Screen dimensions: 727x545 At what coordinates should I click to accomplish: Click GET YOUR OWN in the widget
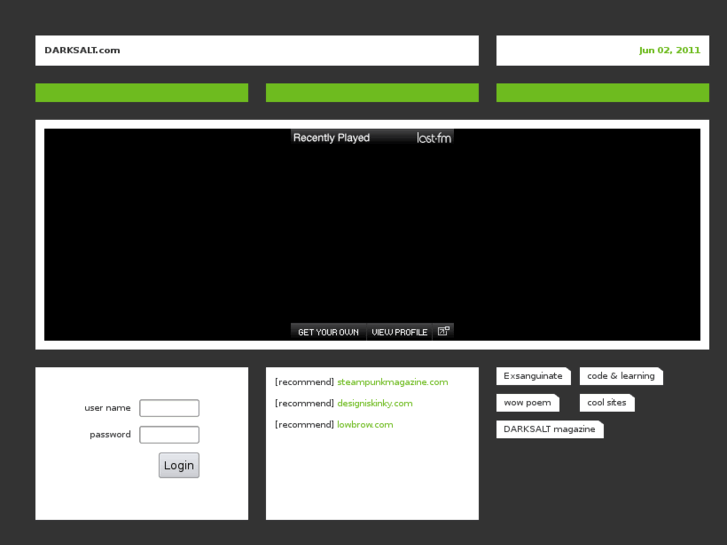[x=328, y=332]
